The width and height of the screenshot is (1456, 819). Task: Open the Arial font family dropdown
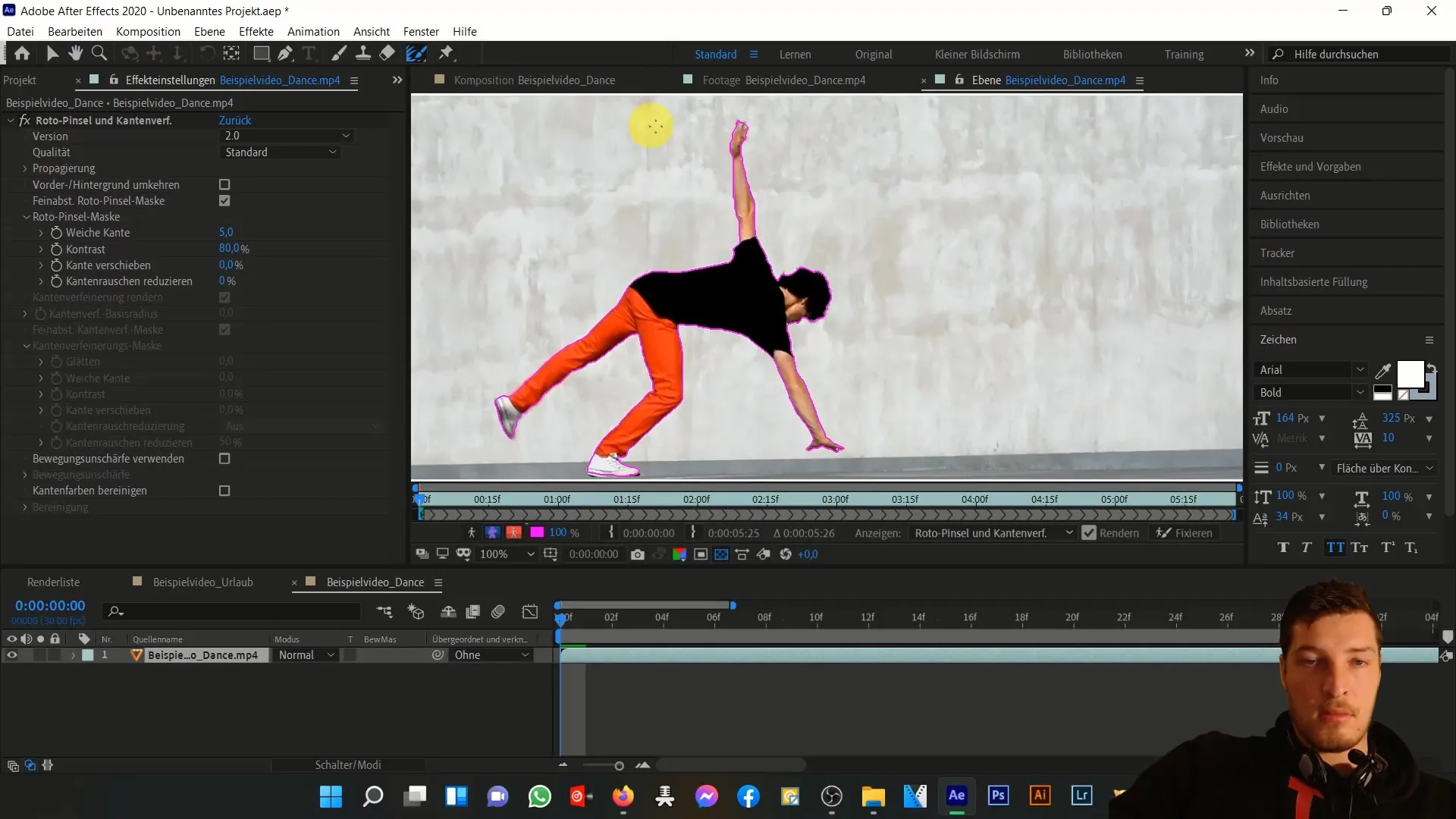click(x=1311, y=370)
